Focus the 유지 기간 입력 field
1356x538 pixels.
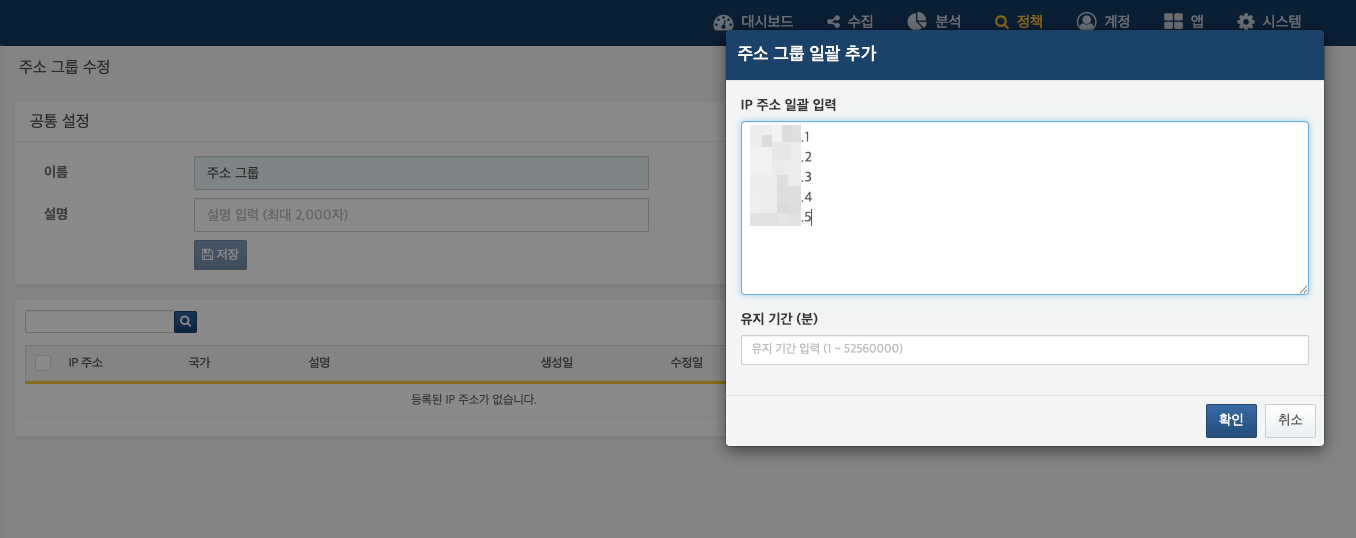pos(1025,350)
